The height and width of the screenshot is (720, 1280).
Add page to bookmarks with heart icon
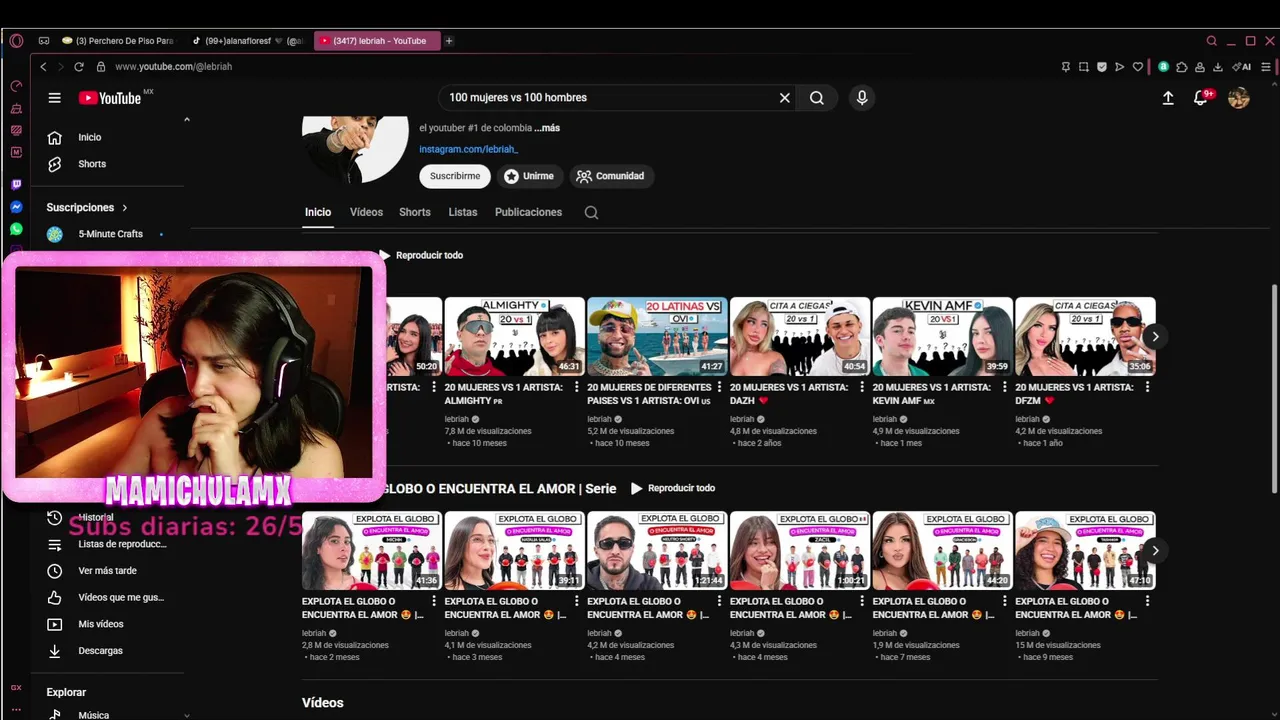pyautogui.click(x=1138, y=67)
